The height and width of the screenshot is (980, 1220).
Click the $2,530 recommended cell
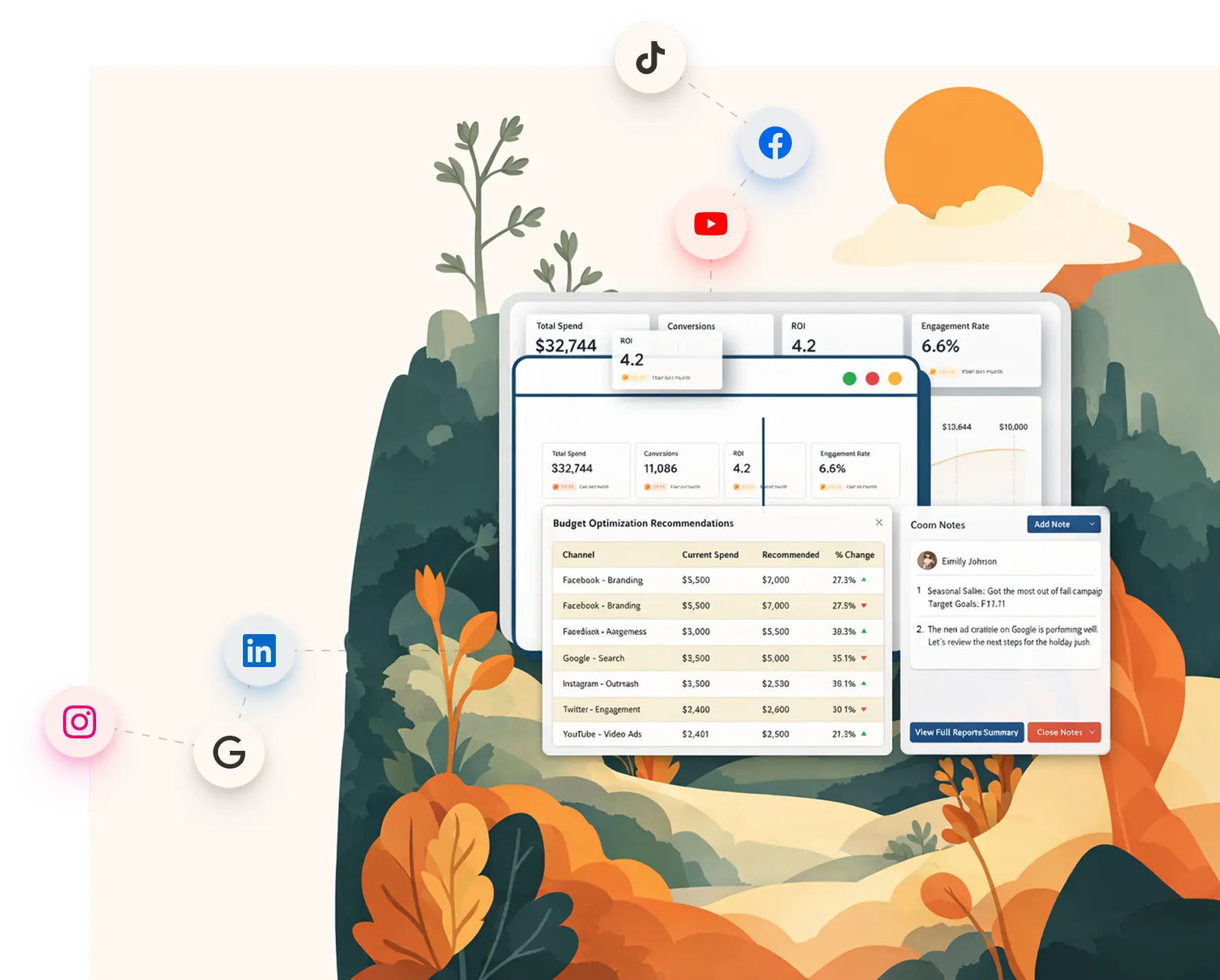click(775, 684)
